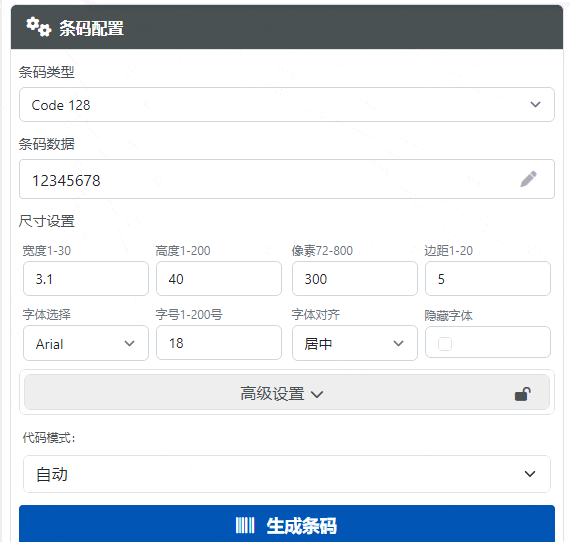Click the 宽度 input showing 3.1
The image size is (570, 542).
(86, 279)
